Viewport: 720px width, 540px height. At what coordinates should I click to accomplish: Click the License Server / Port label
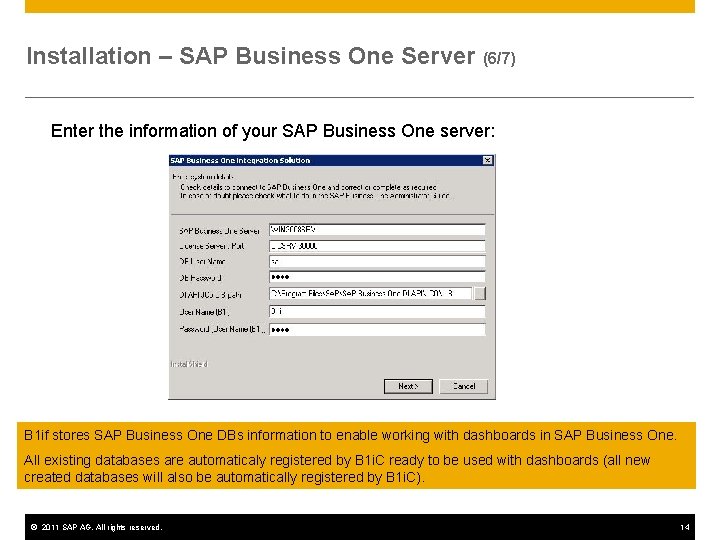(x=212, y=246)
